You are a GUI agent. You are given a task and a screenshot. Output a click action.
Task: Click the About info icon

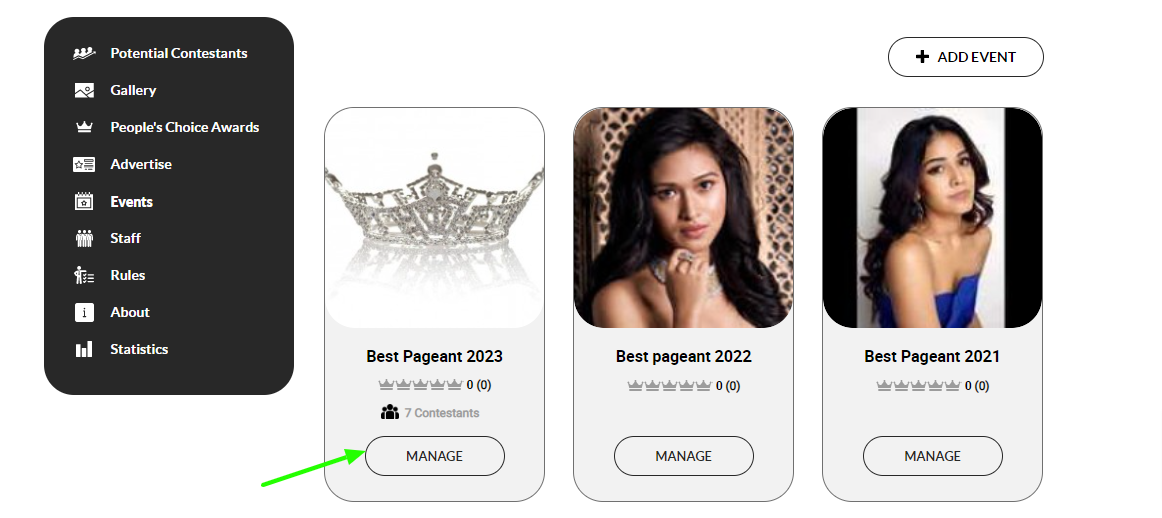(x=84, y=312)
